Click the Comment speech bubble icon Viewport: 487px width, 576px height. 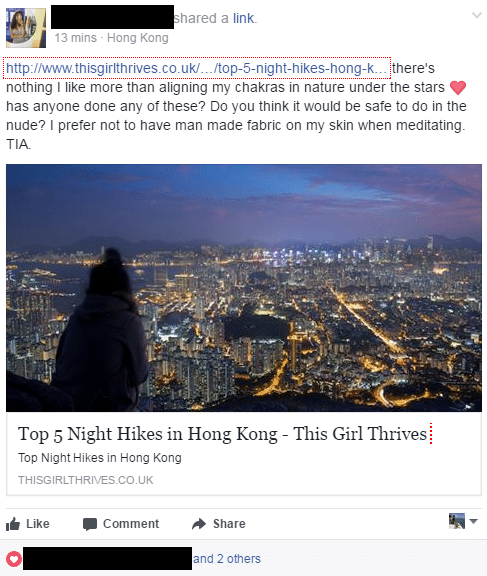pyautogui.click(x=90, y=524)
